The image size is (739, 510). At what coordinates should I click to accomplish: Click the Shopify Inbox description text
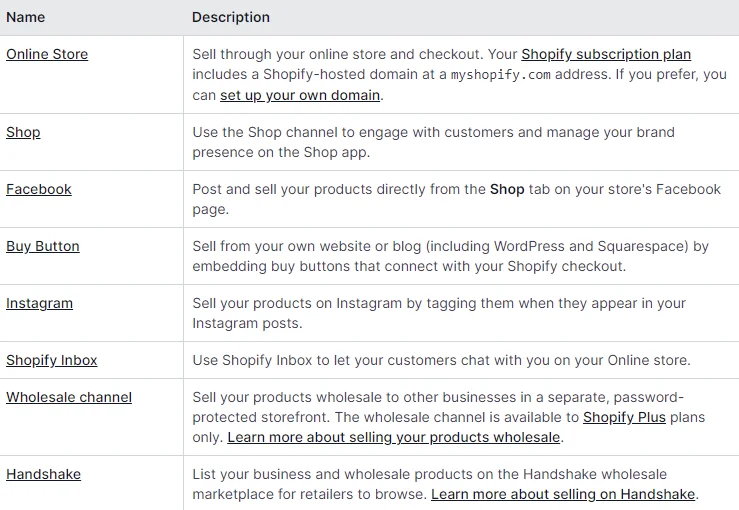pyautogui.click(x=441, y=361)
